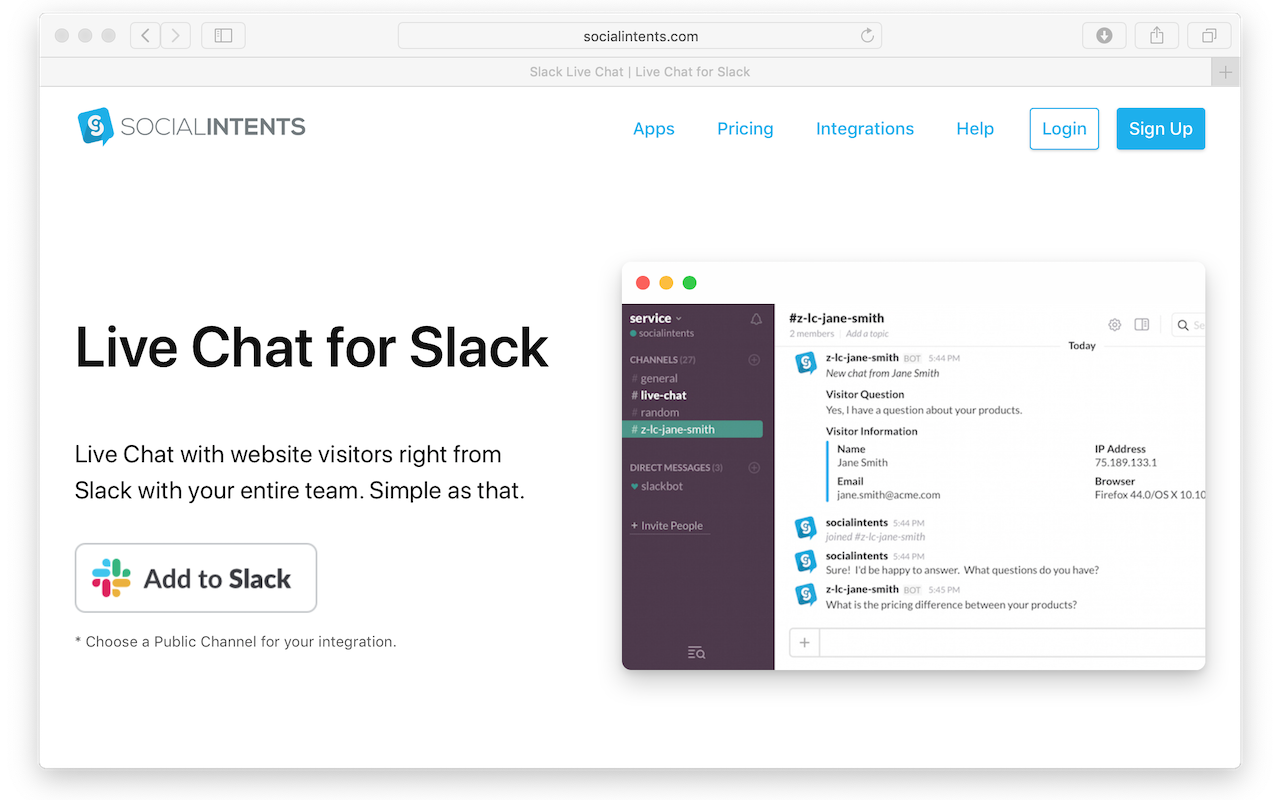Open the Apps menu
1280x800 pixels.
click(654, 128)
